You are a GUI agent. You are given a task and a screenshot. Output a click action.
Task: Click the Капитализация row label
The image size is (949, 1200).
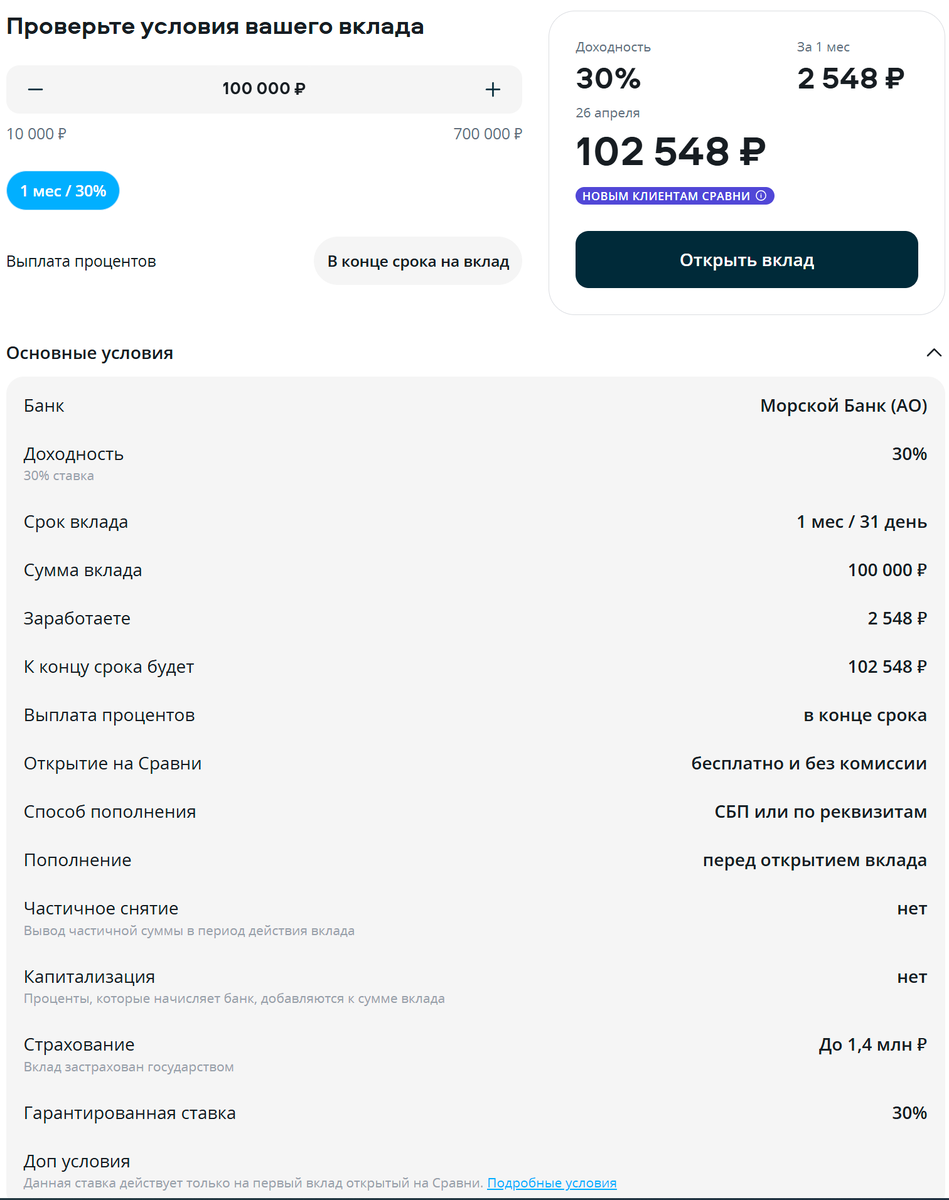point(90,977)
